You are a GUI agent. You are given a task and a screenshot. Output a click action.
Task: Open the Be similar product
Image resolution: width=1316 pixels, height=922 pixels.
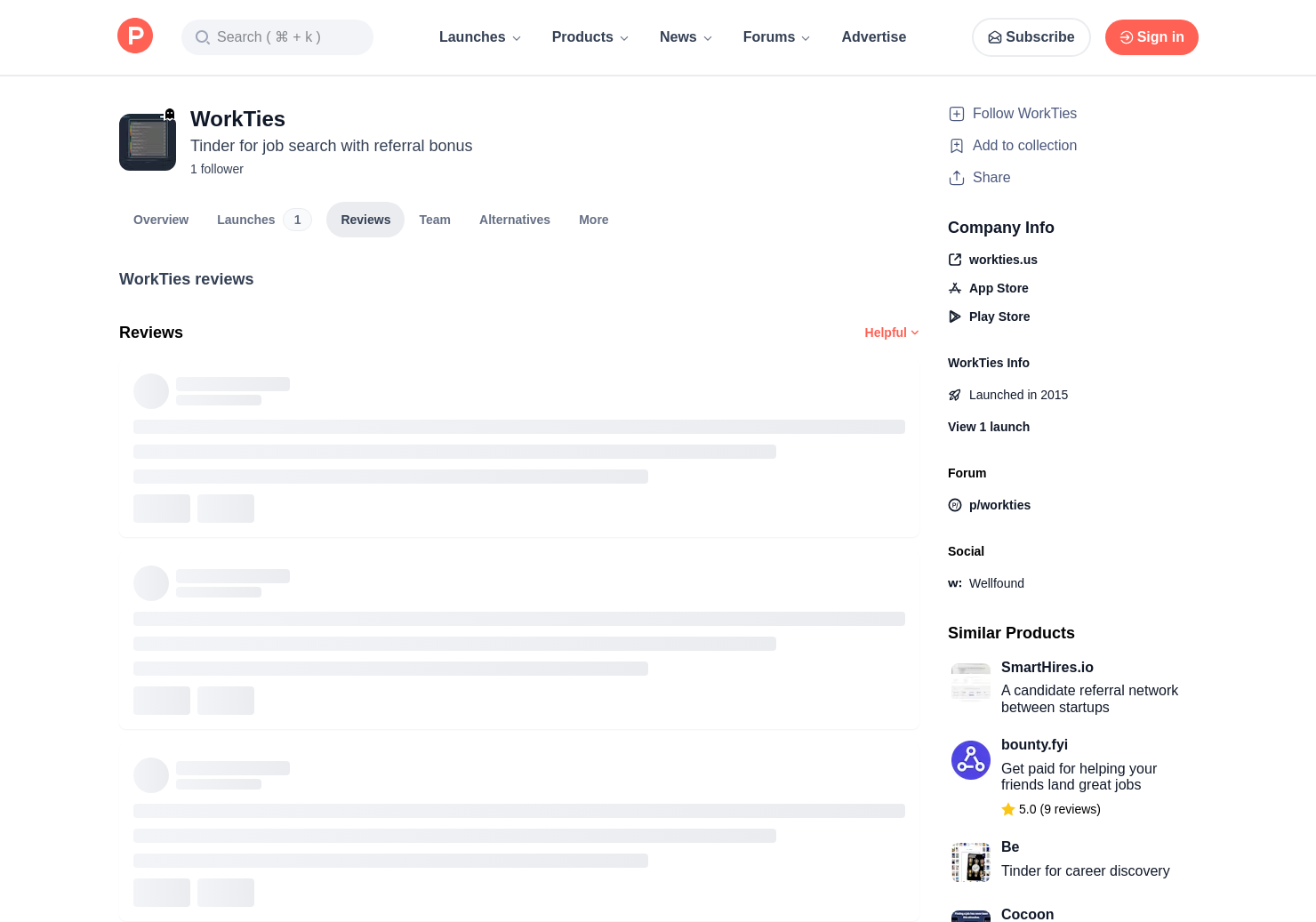1010,847
